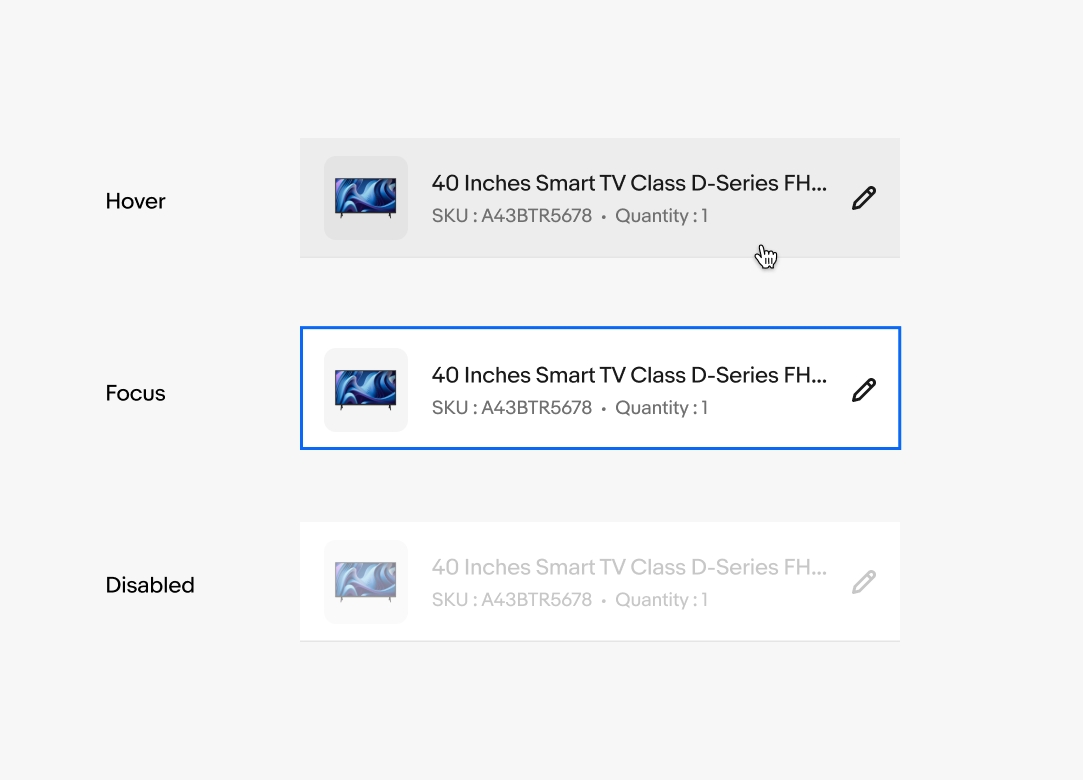1083x780 pixels.
Task: Select the SKU number in the focused row
Action: point(537,408)
